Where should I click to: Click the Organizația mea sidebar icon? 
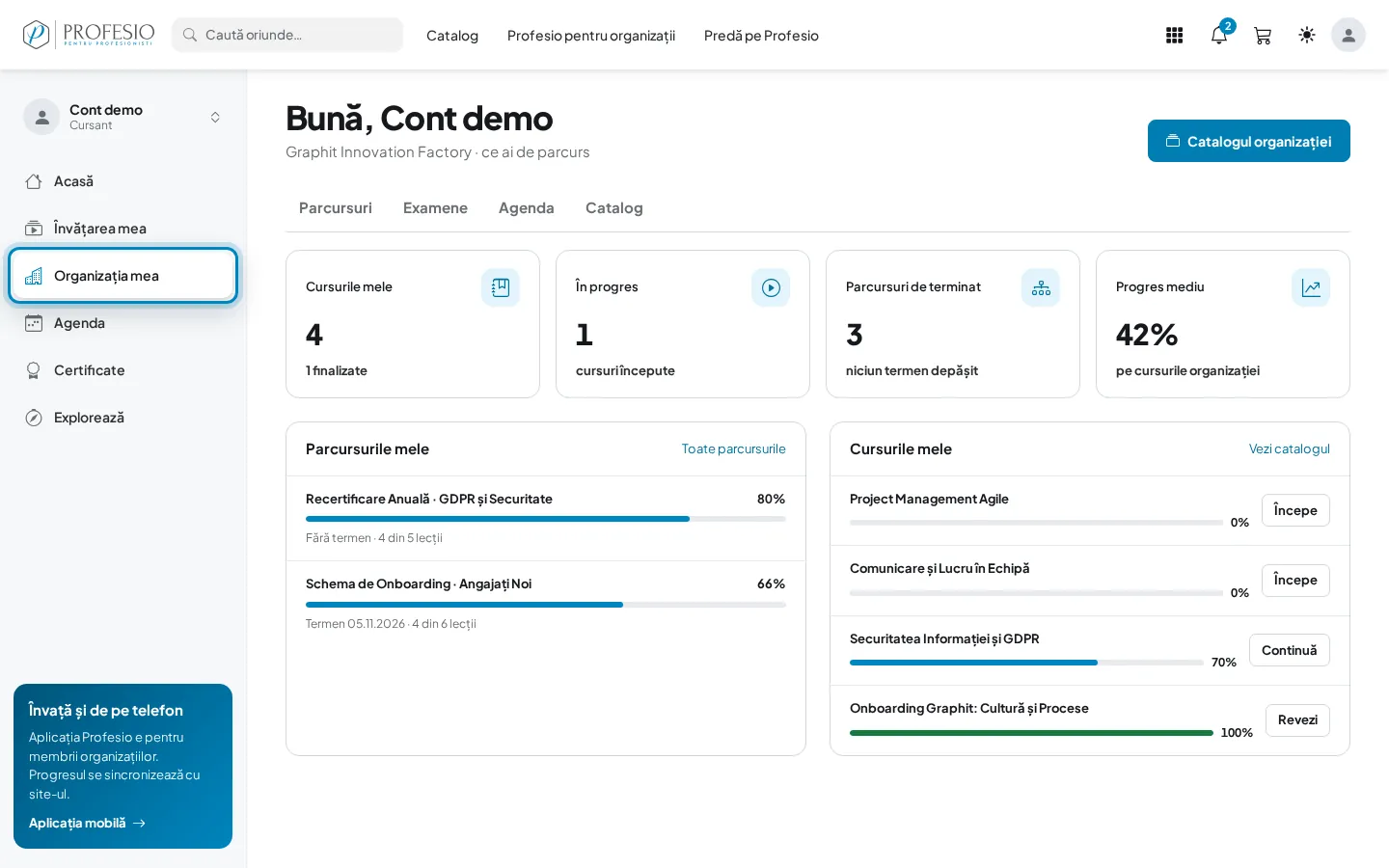point(34,276)
